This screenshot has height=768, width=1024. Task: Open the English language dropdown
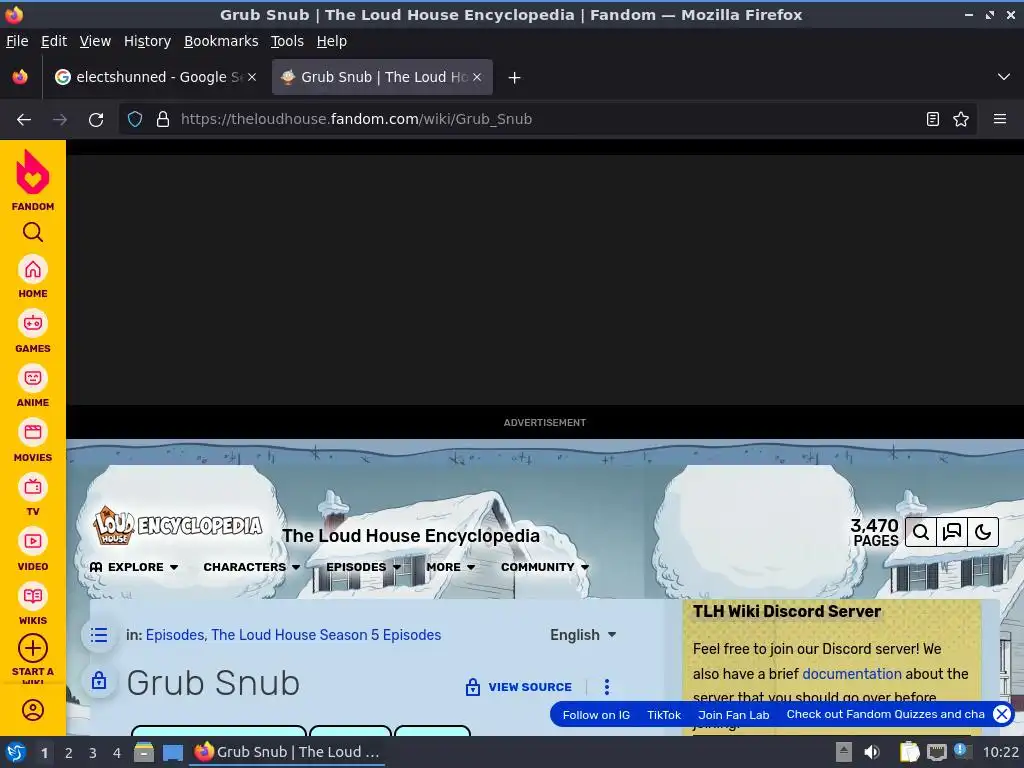click(583, 635)
